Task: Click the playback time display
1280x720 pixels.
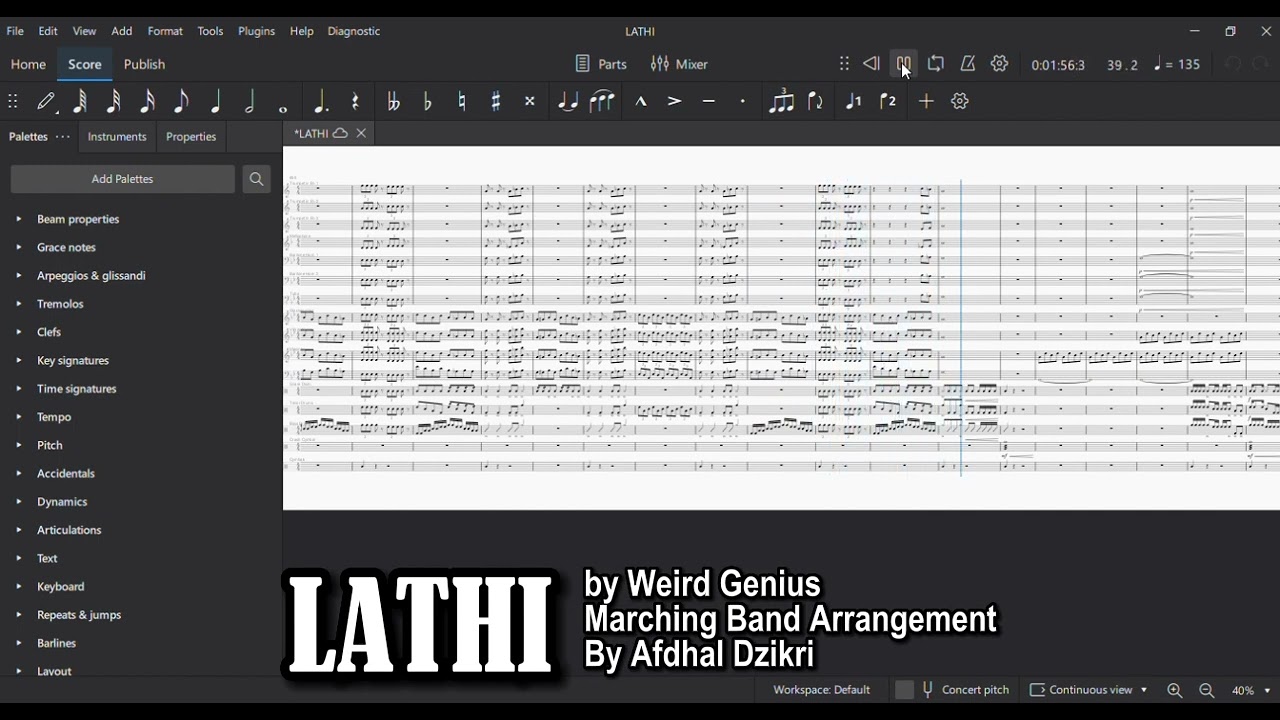Action: [1058, 65]
